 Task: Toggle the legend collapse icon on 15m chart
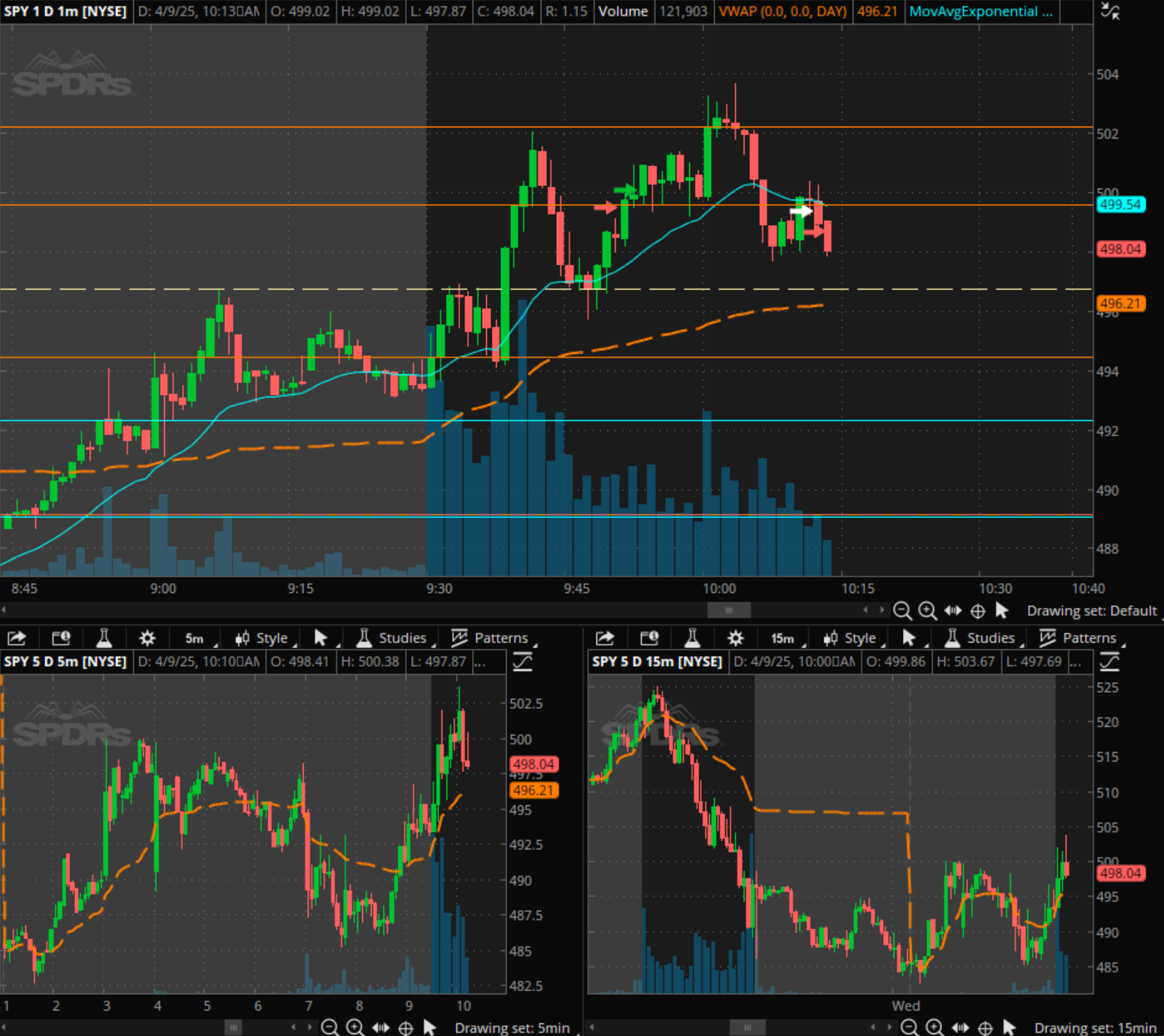[1110, 662]
